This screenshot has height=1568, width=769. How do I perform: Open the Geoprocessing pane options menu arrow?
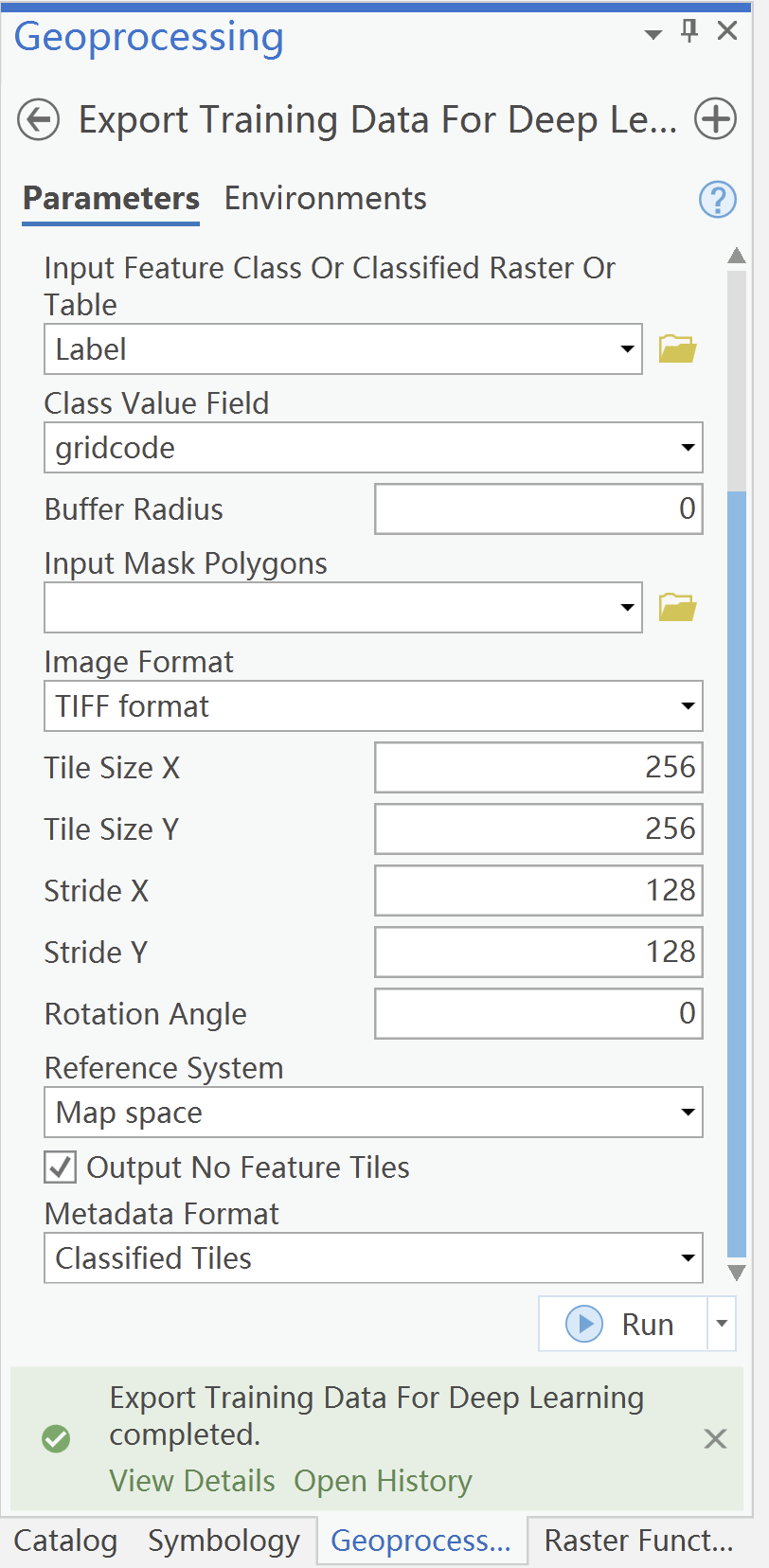click(653, 35)
